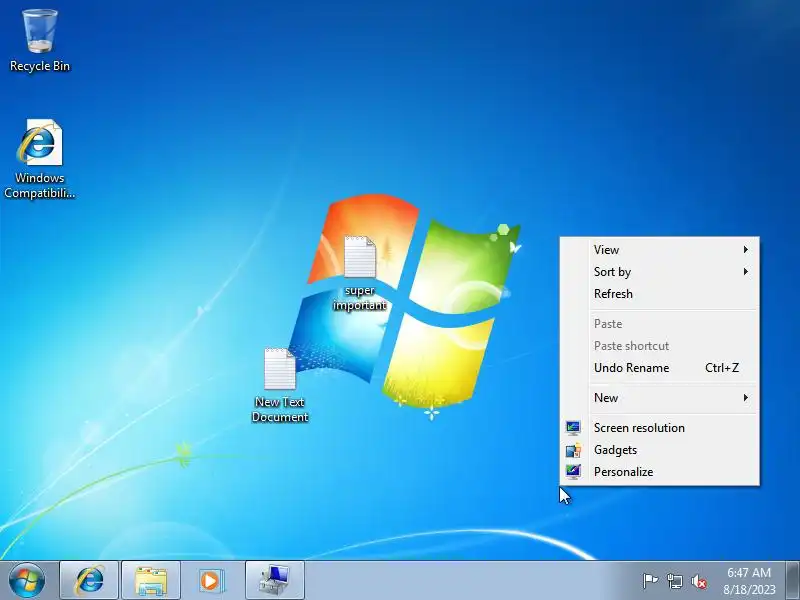Image resolution: width=800 pixels, height=600 pixels.
Task: Open the Start menu orb
Action: click(x=27, y=580)
